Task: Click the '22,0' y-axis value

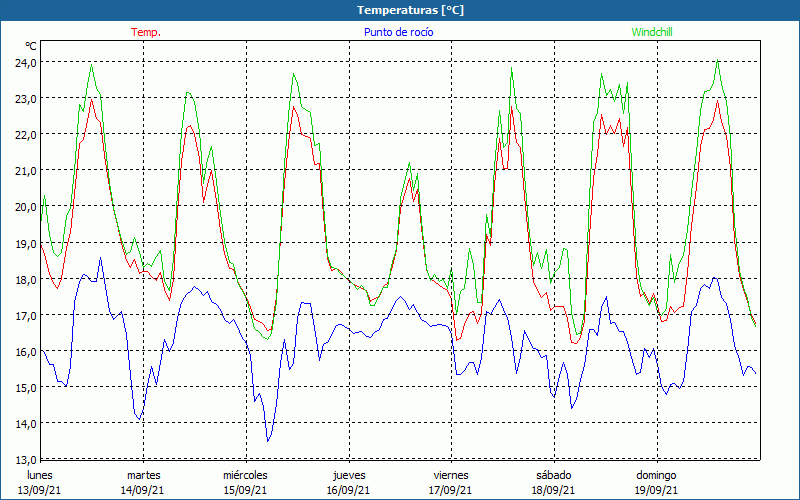Action: pyautogui.click(x=26, y=135)
